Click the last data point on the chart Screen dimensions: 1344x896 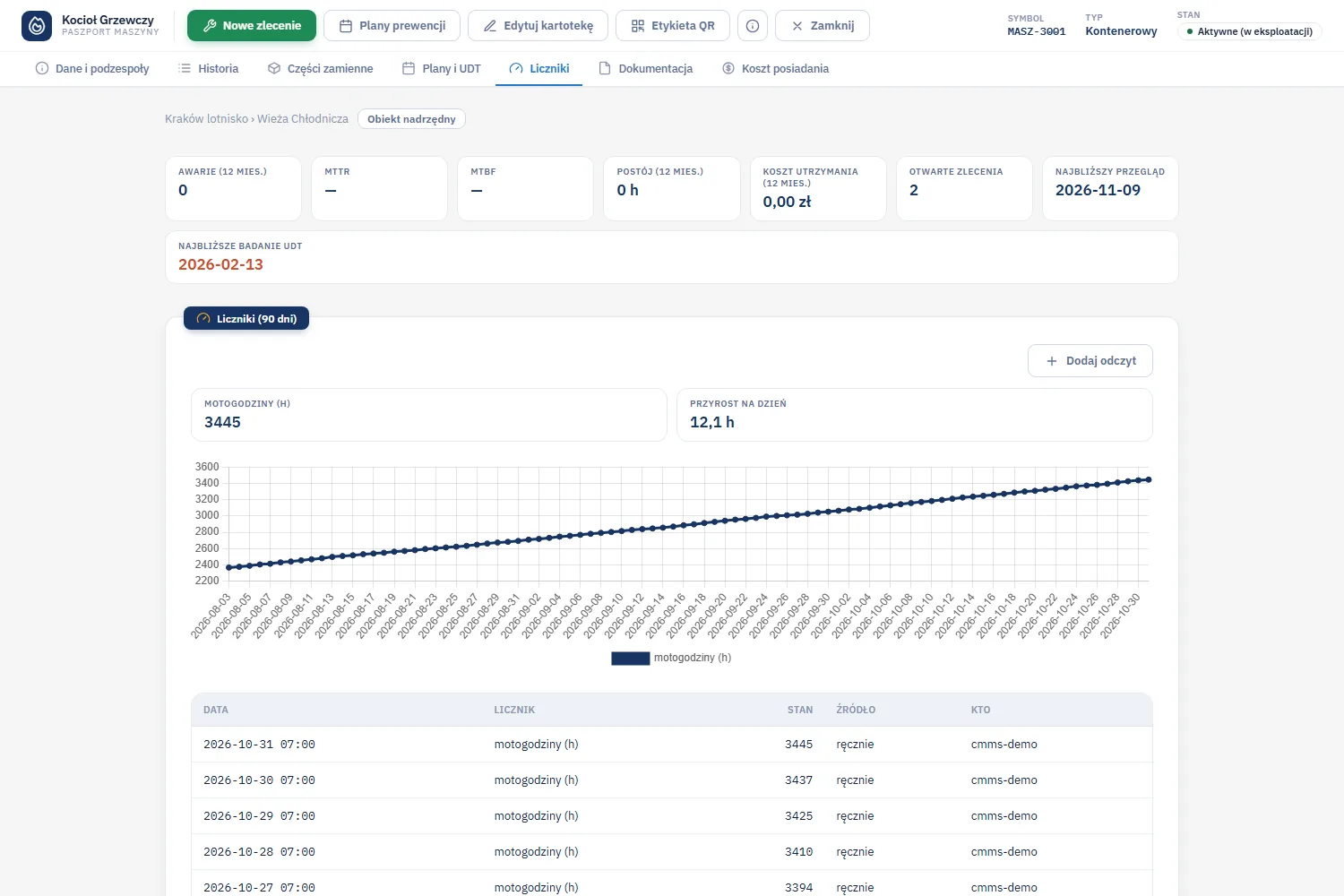(x=1149, y=479)
